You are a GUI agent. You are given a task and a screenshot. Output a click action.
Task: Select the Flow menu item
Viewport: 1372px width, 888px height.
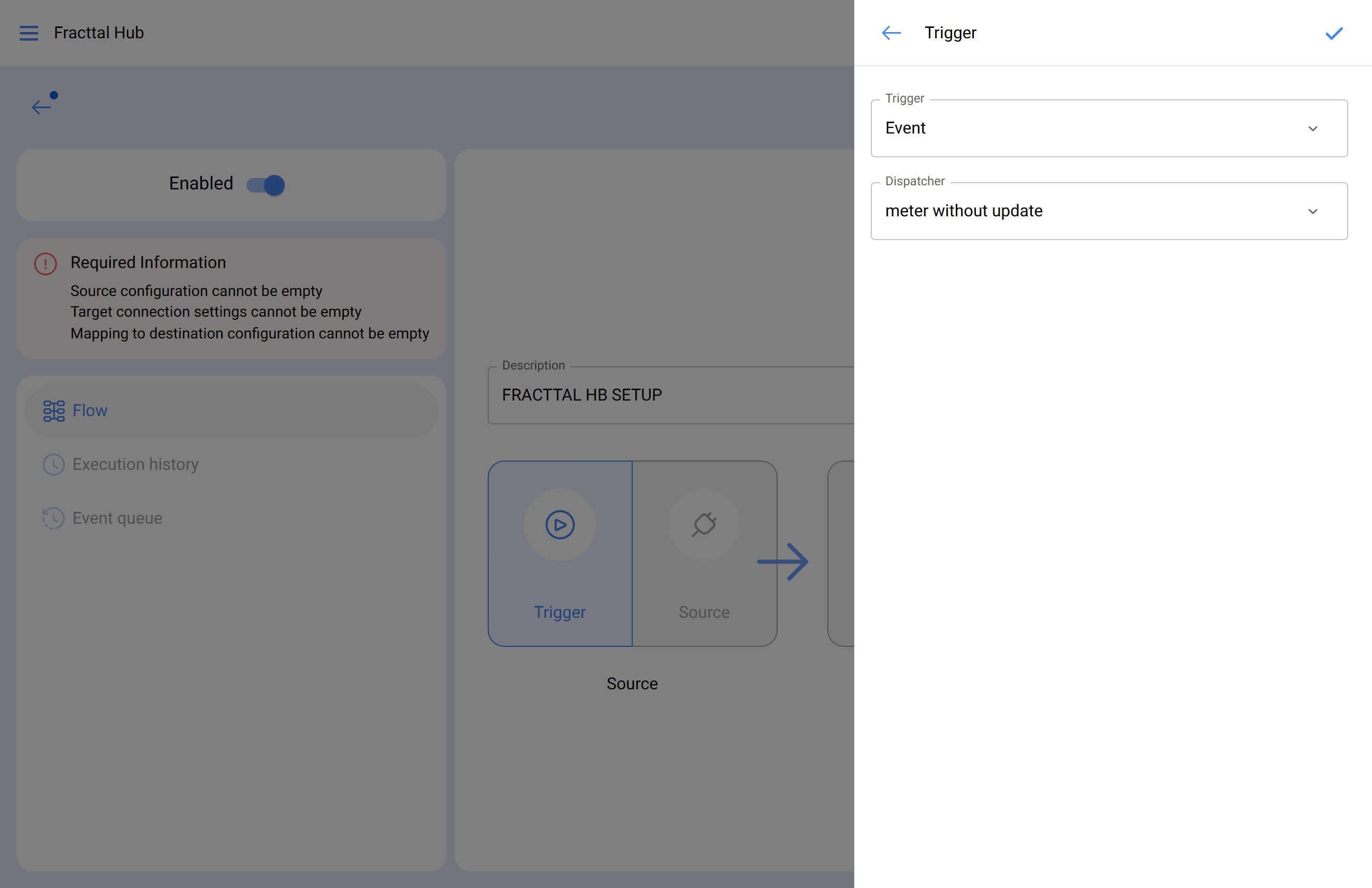pyautogui.click(x=90, y=410)
